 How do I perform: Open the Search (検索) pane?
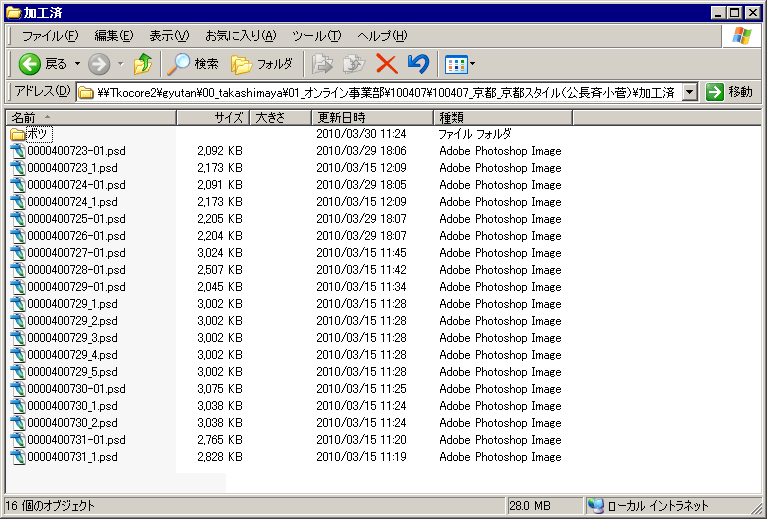[193, 64]
